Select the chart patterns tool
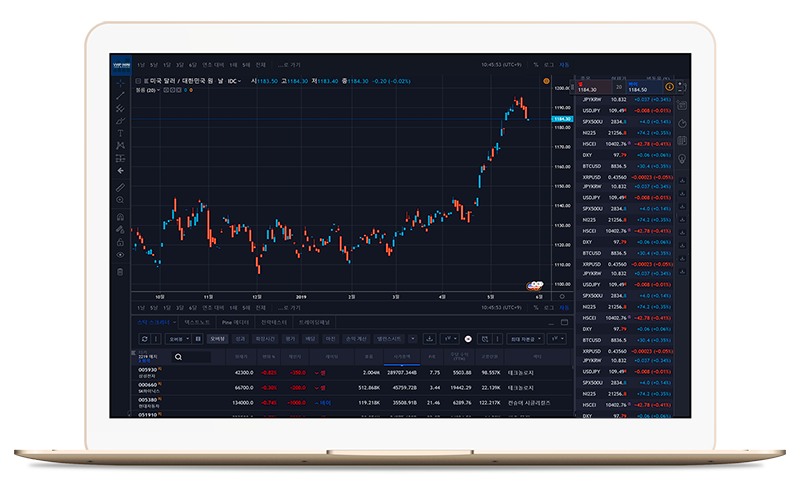Screen dimensions: 800x483 (x=120, y=145)
